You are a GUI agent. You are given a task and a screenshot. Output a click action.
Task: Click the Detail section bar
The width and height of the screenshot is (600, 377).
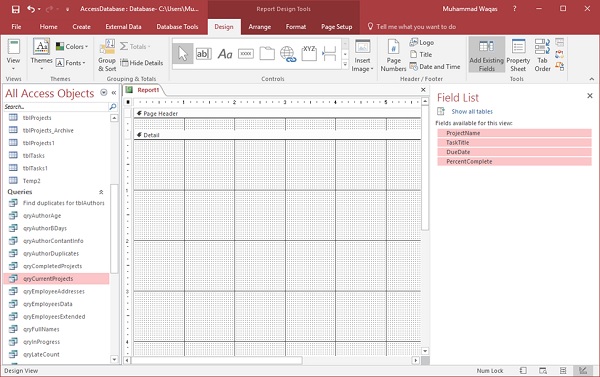pyautogui.click(x=277, y=135)
